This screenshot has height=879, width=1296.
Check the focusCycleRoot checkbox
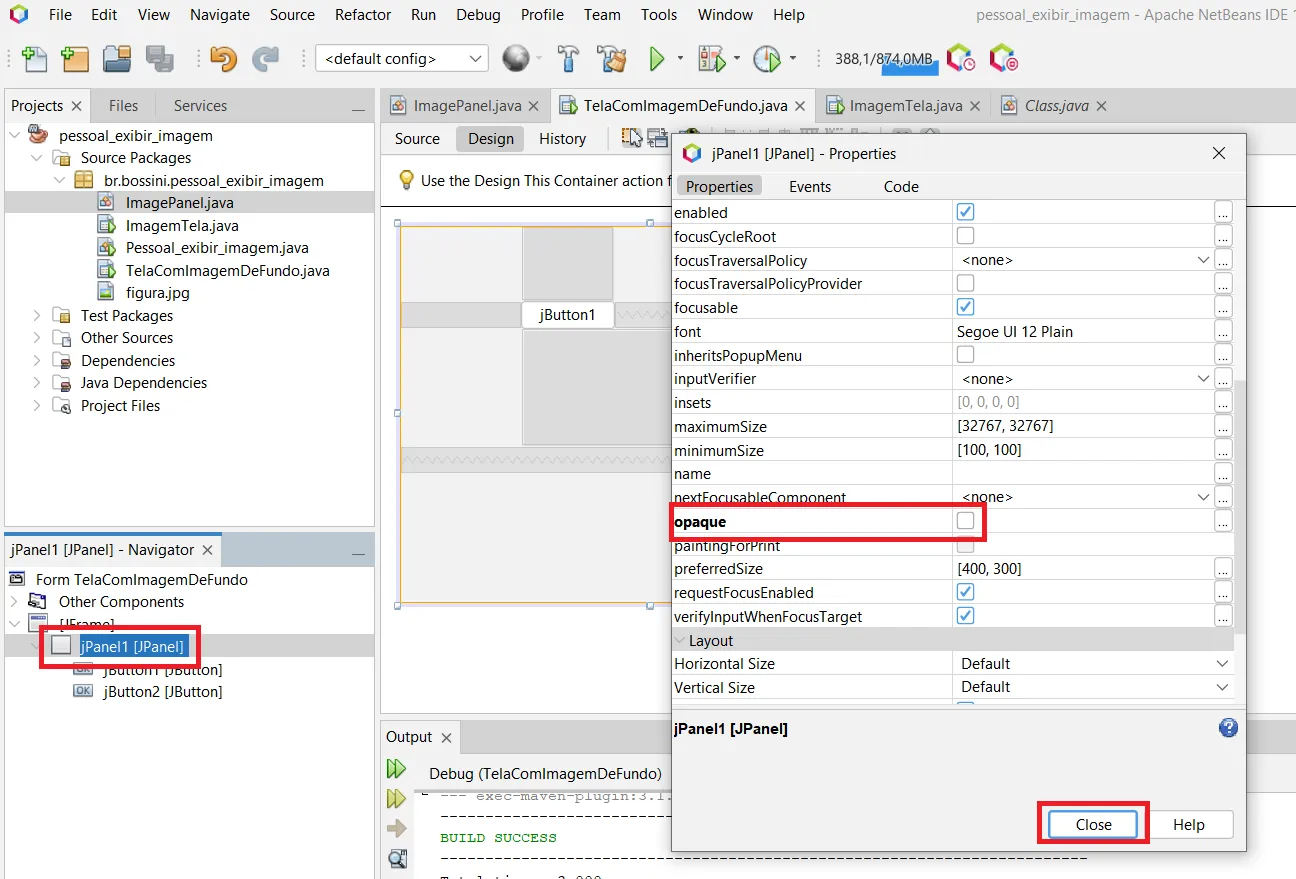965,236
